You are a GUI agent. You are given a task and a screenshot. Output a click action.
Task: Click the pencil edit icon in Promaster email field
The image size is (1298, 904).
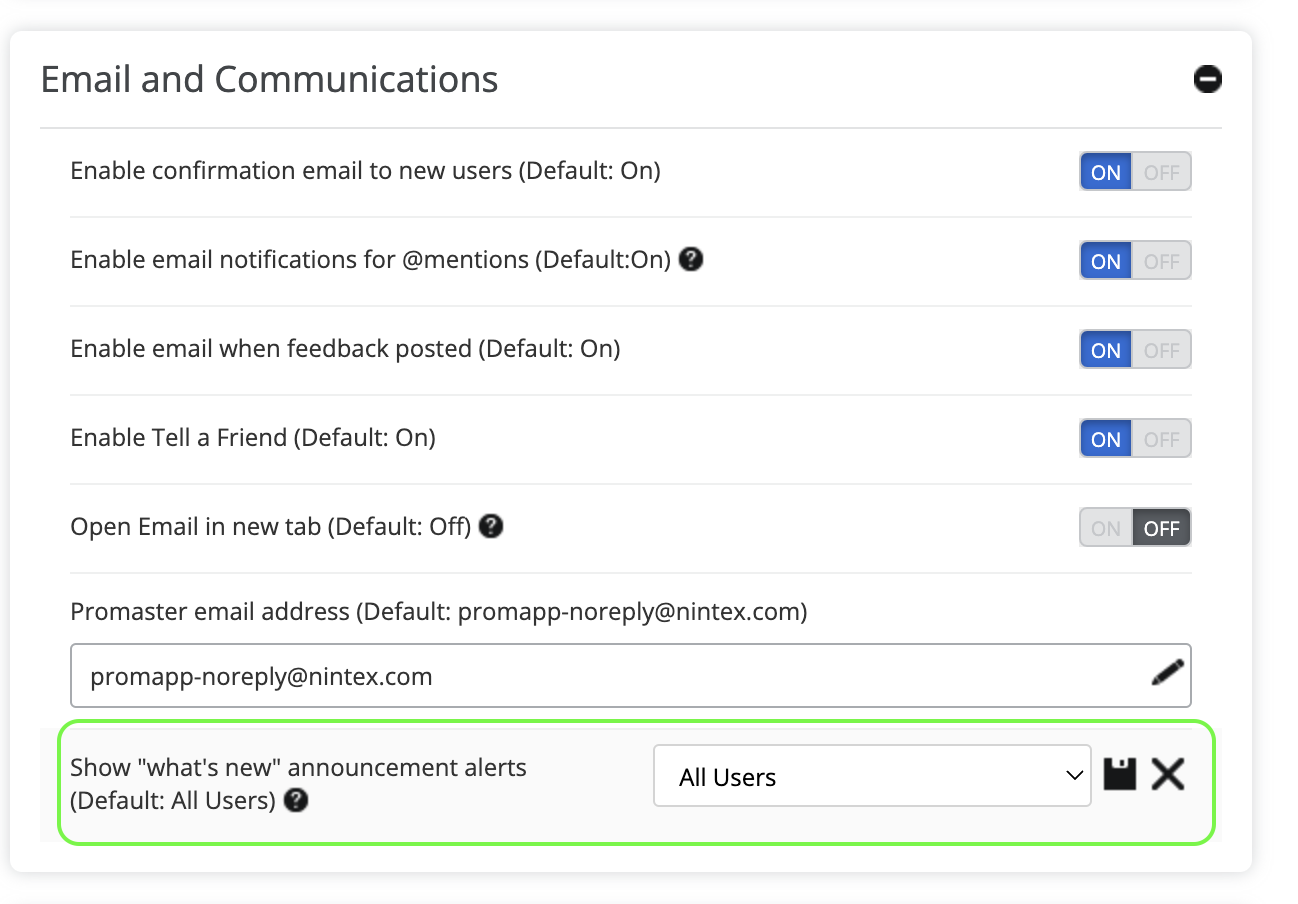[x=1167, y=673]
